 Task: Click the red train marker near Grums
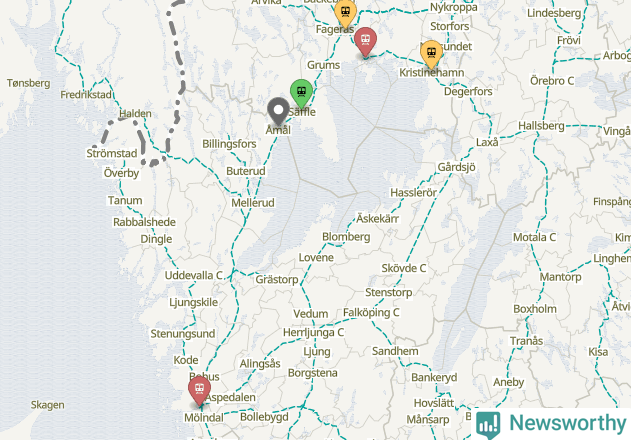point(365,40)
